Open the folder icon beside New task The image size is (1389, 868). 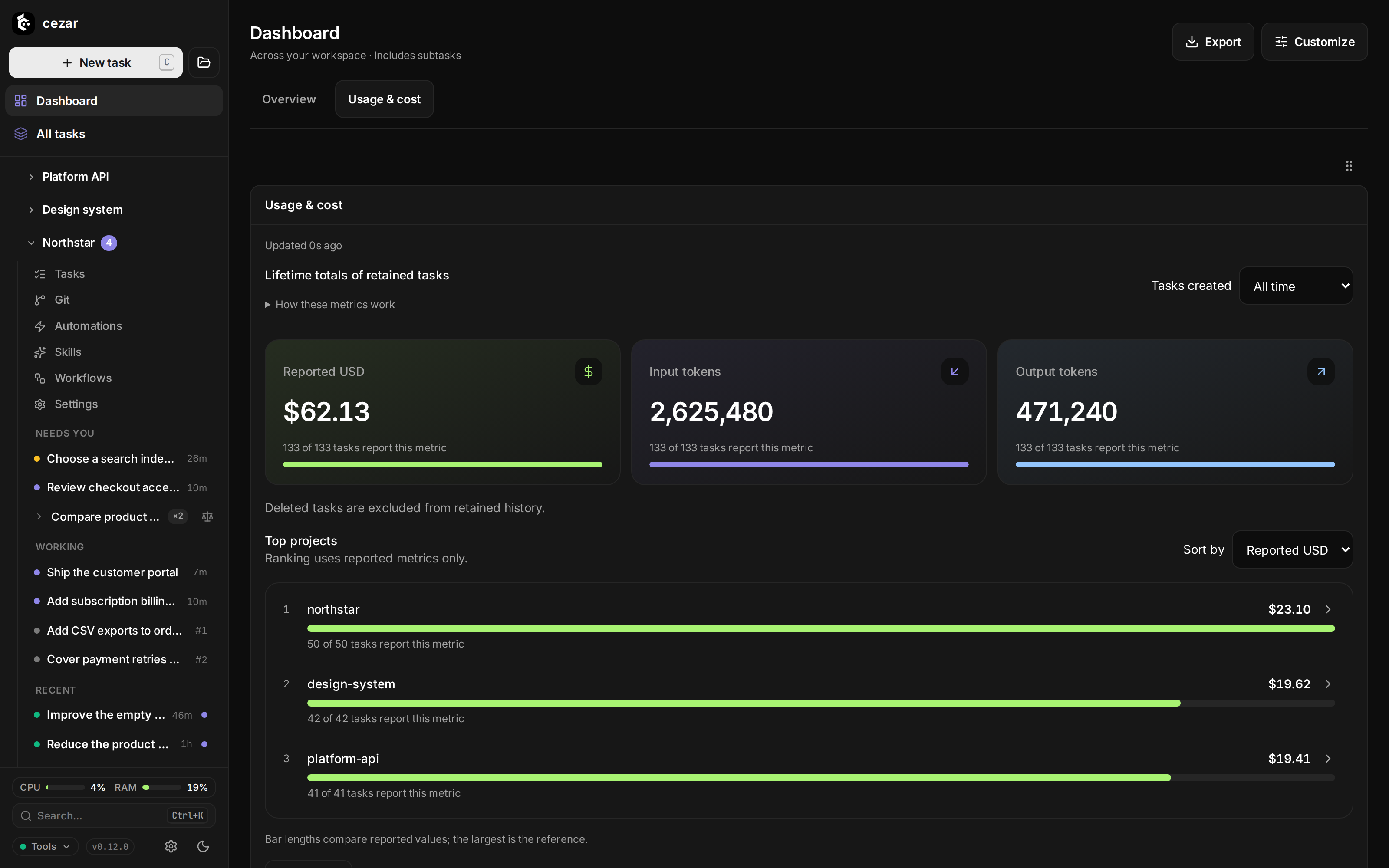coord(204,62)
